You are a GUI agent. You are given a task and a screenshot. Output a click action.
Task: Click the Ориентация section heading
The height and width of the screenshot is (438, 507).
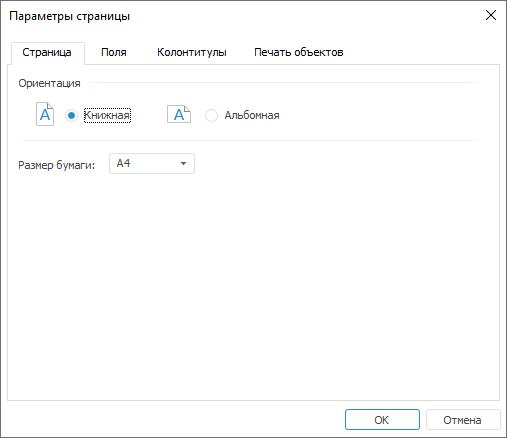click(x=49, y=83)
